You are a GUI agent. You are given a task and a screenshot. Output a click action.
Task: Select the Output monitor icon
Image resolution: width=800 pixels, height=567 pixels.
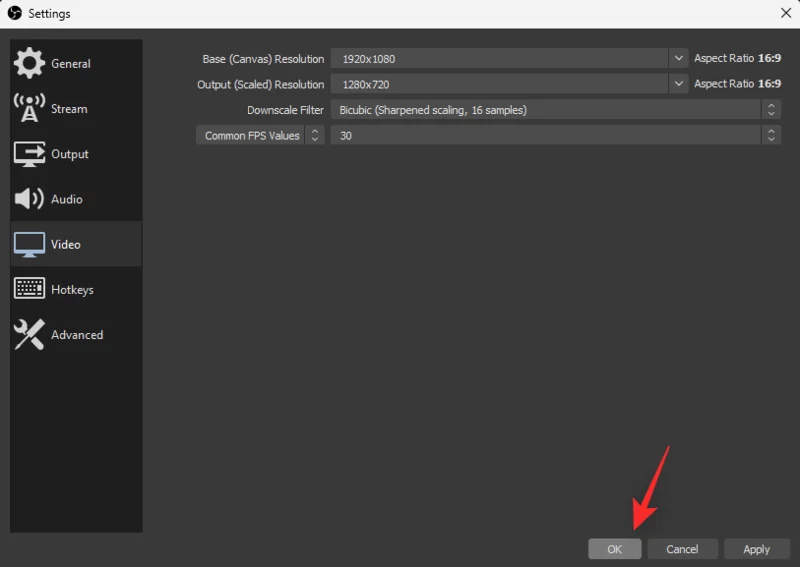point(29,154)
